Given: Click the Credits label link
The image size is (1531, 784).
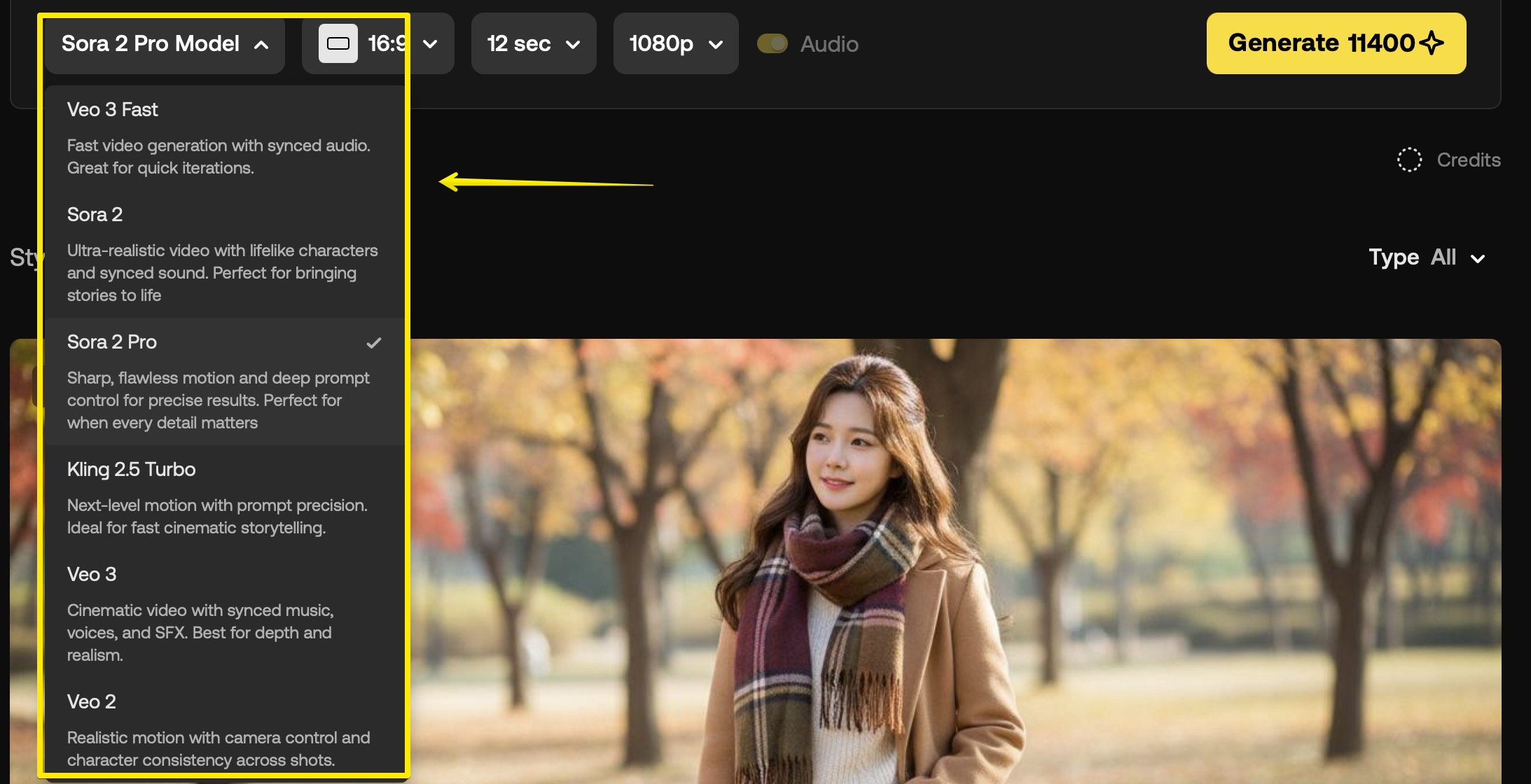Looking at the screenshot, I should click(x=1468, y=160).
